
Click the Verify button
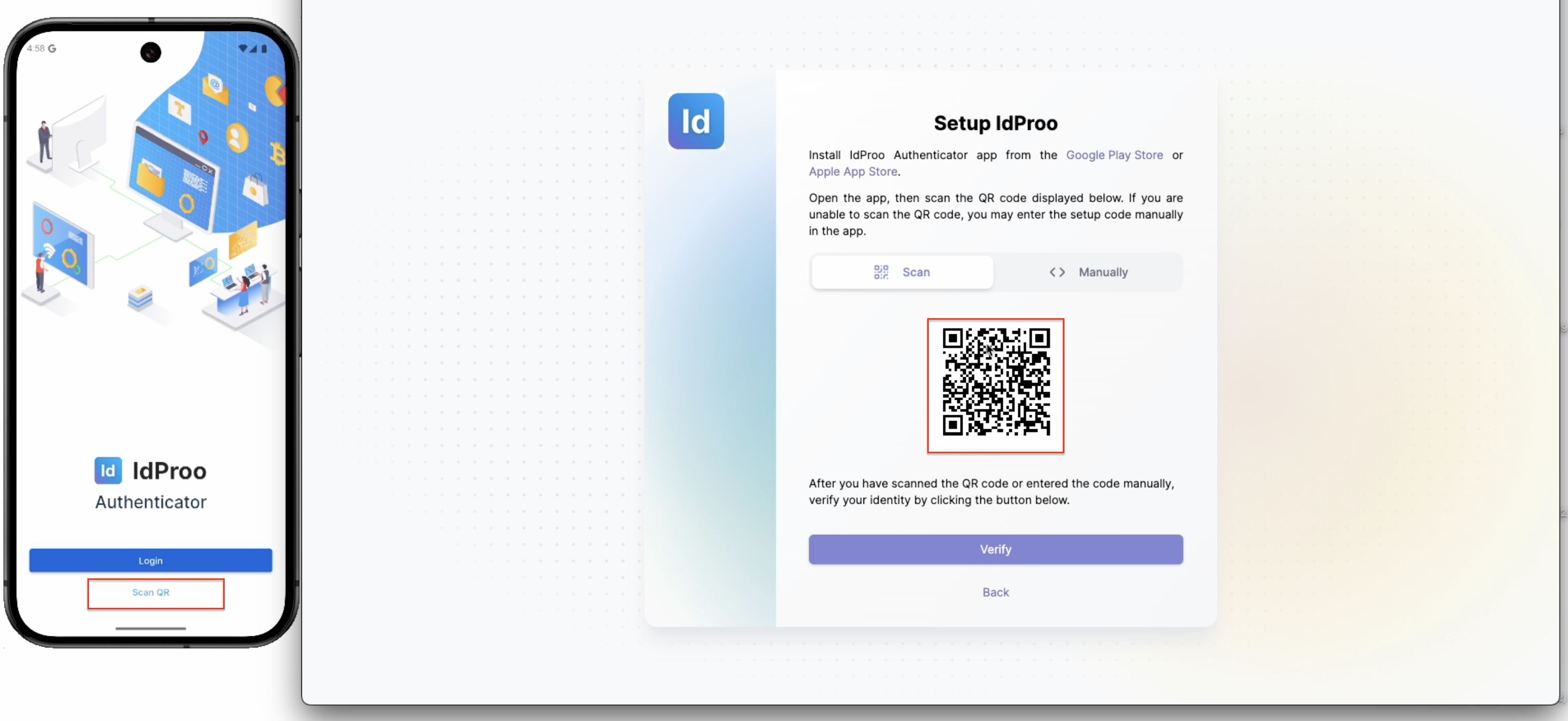995,549
